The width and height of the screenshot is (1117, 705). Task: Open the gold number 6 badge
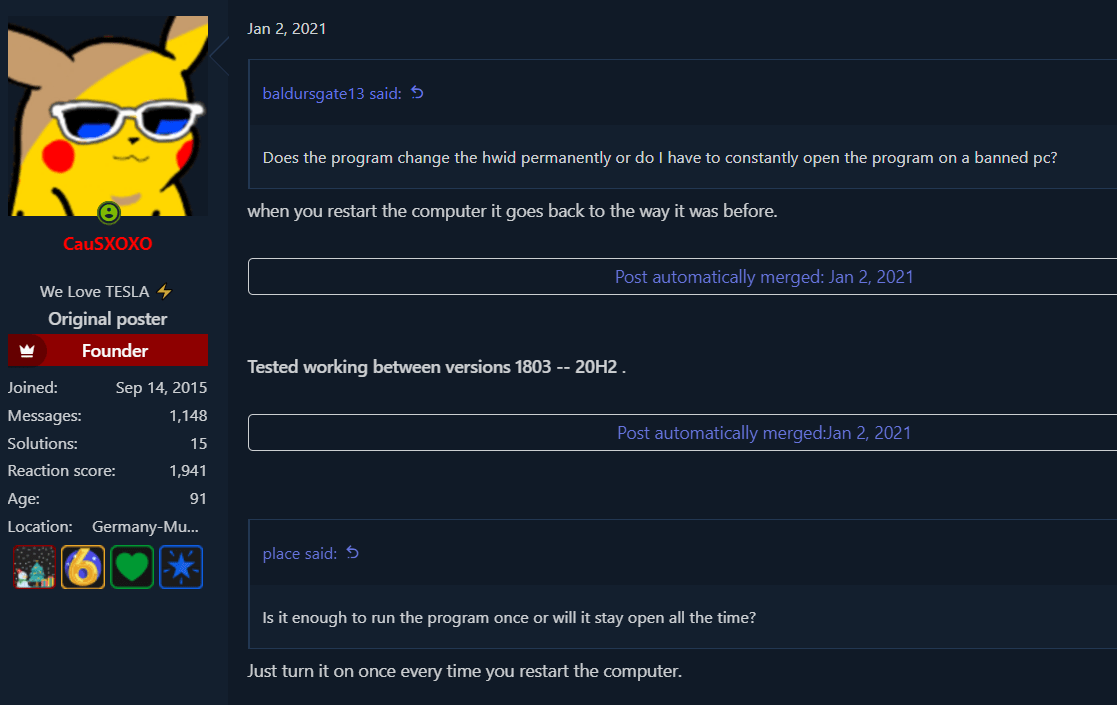point(83,567)
